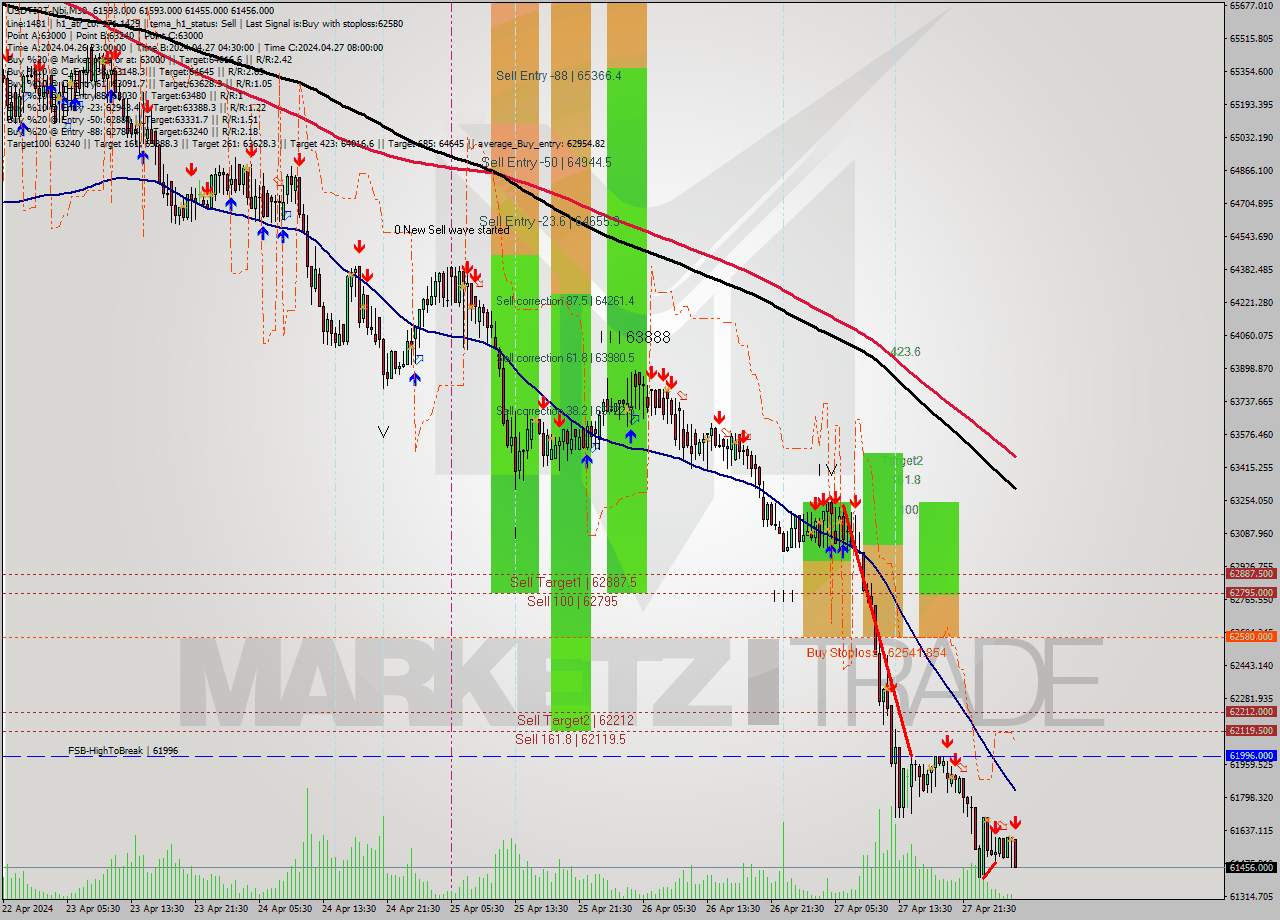The image size is (1280, 920).
Task: Click the 61314.705 price axis value
Action: 1251,896
